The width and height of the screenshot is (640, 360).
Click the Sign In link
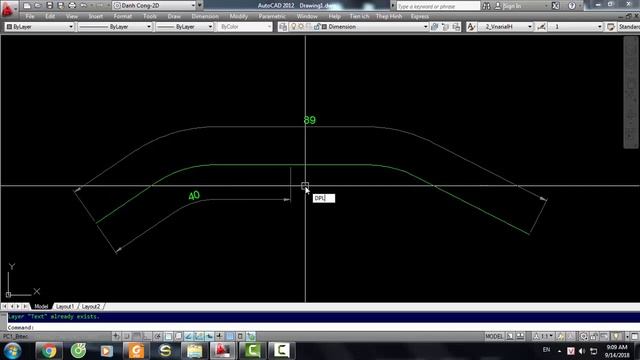[512, 6]
